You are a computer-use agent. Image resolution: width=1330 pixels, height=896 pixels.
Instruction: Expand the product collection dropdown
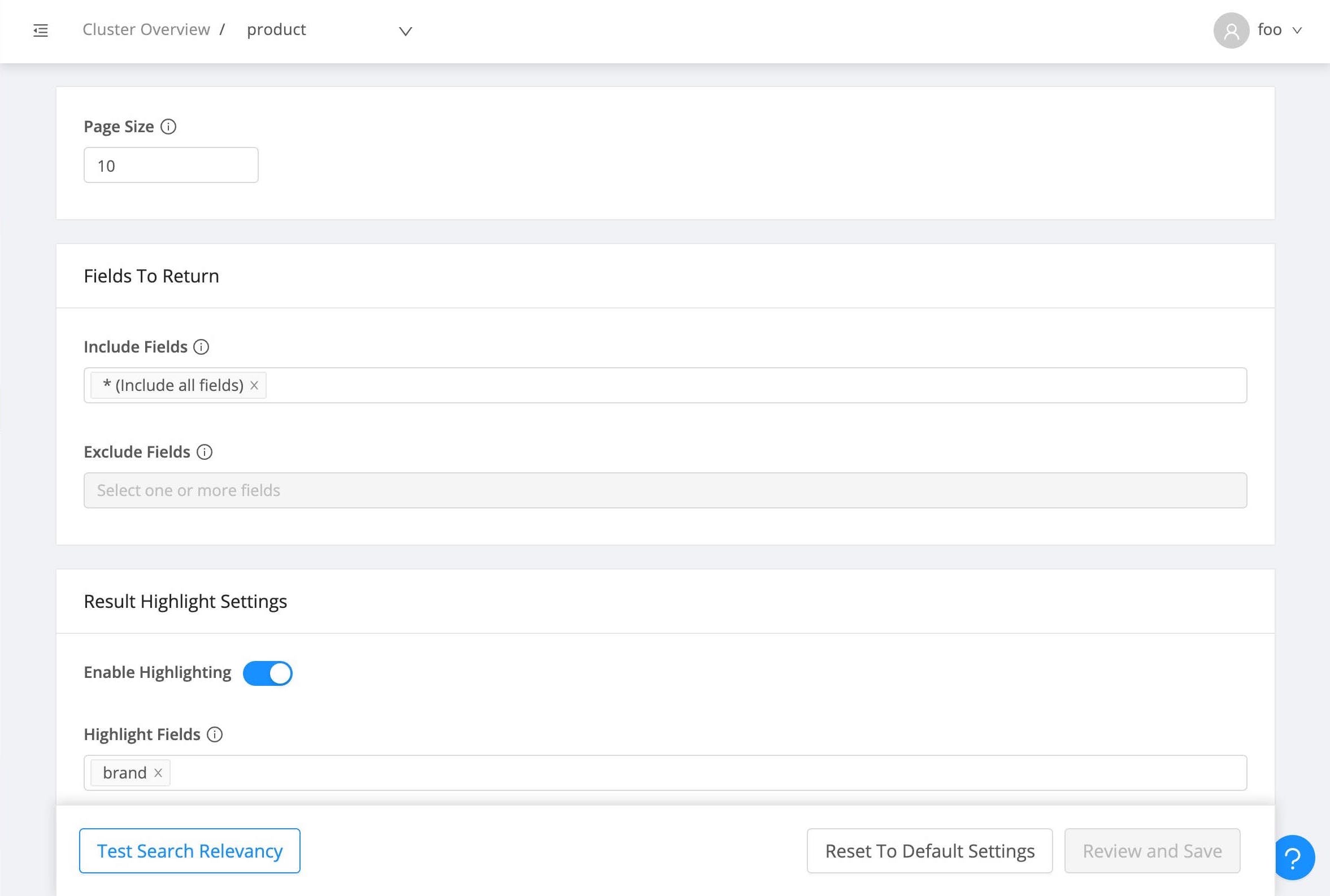point(405,32)
